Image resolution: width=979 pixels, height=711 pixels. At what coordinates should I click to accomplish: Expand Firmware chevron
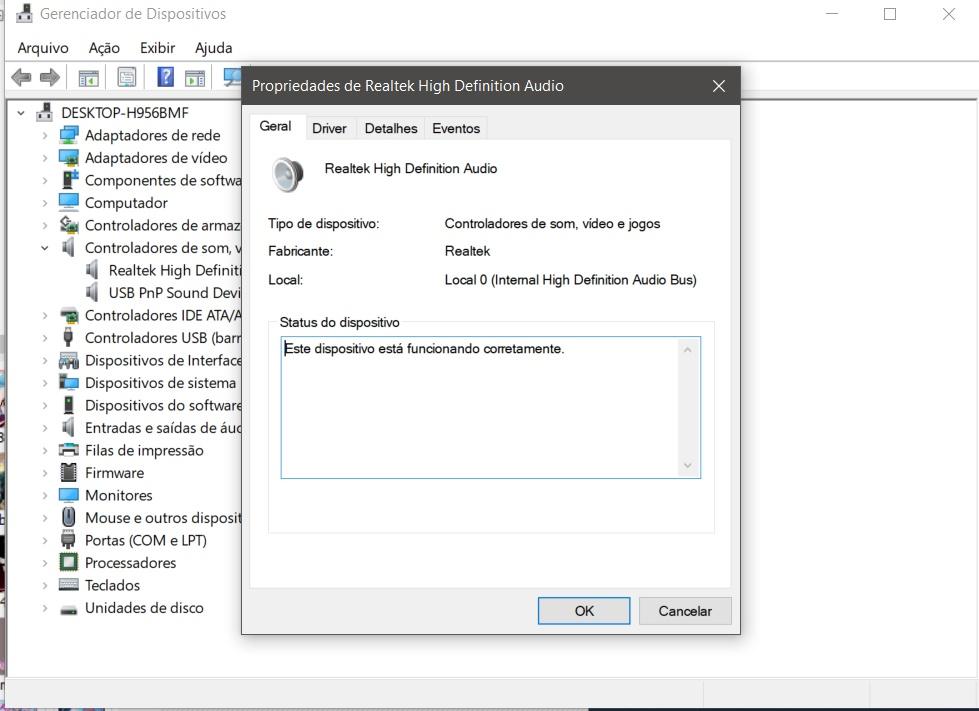(x=45, y=473)
